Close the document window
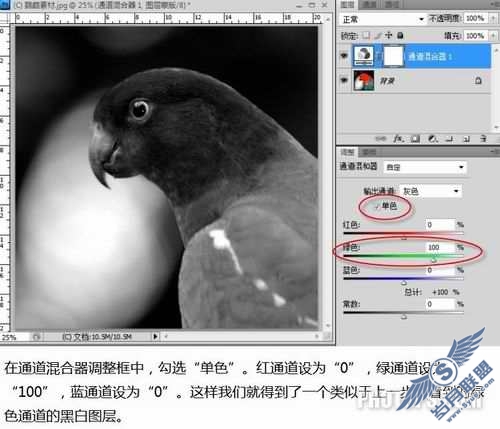500x429 pixels. 325,5
